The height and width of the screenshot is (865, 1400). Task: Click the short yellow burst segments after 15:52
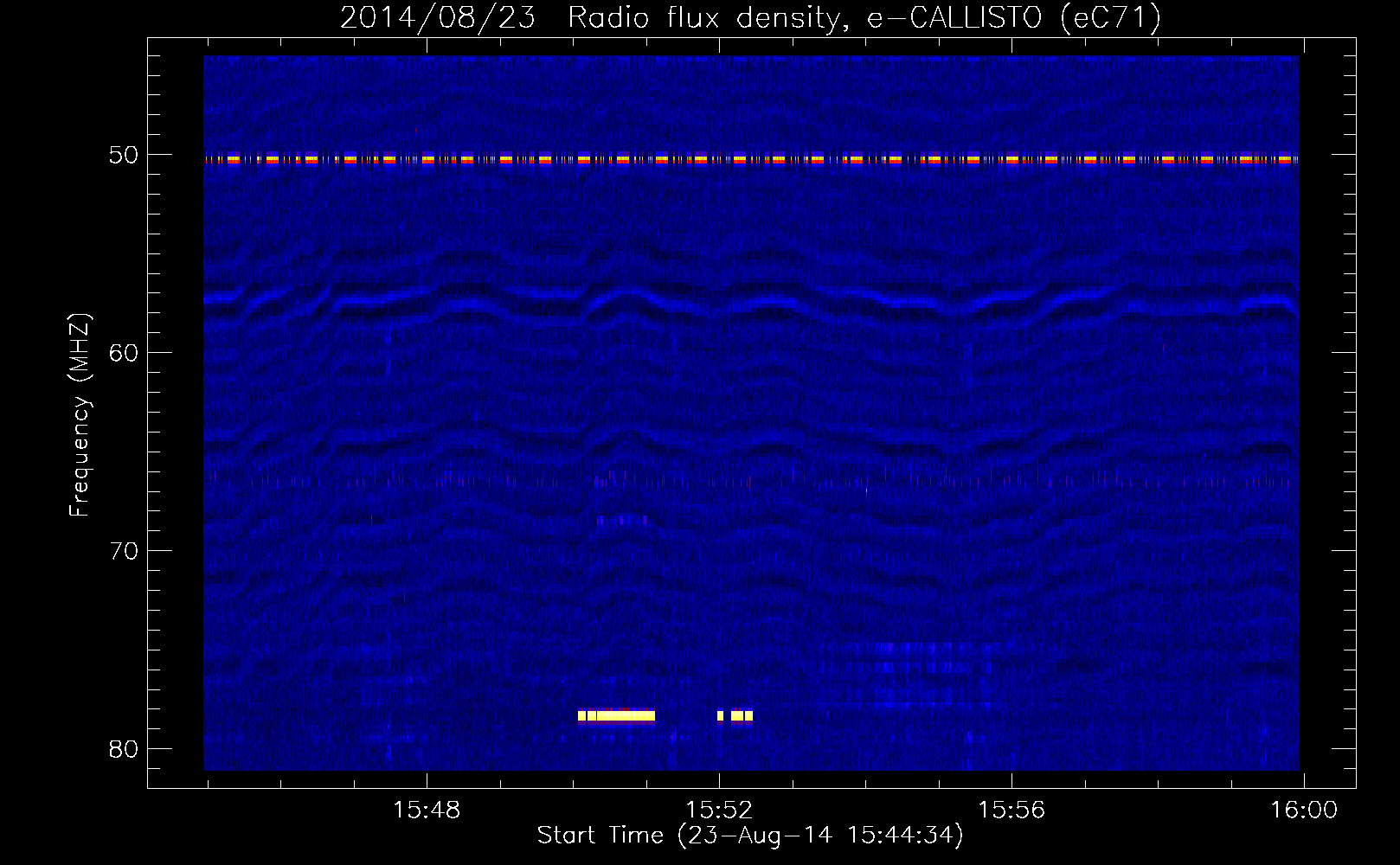coord(735,715)
